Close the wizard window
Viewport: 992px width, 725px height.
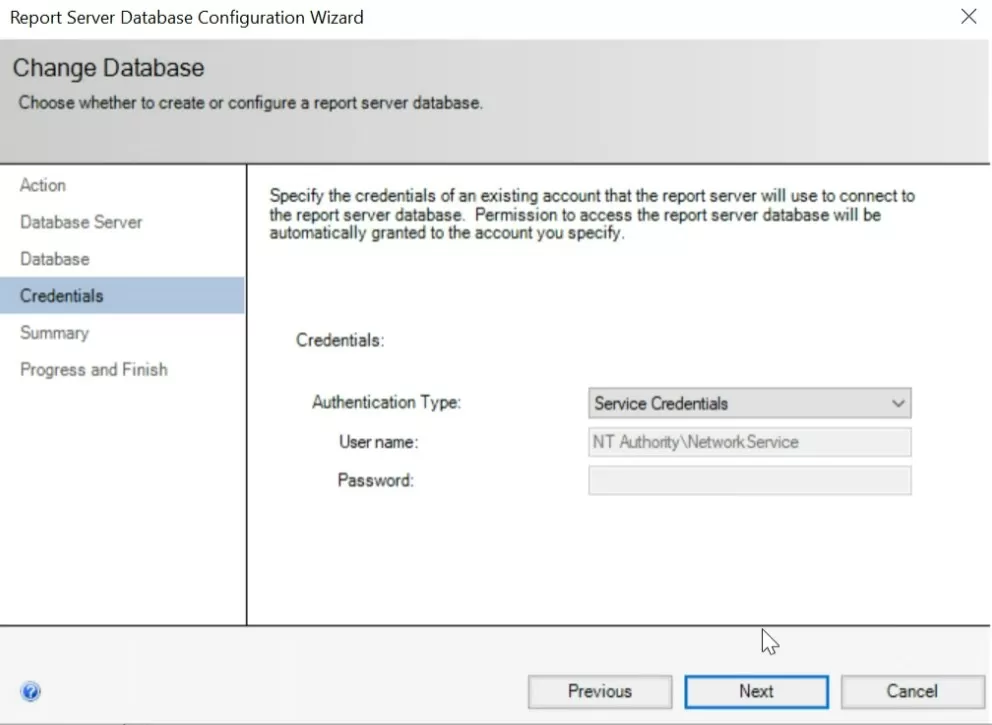968,16
